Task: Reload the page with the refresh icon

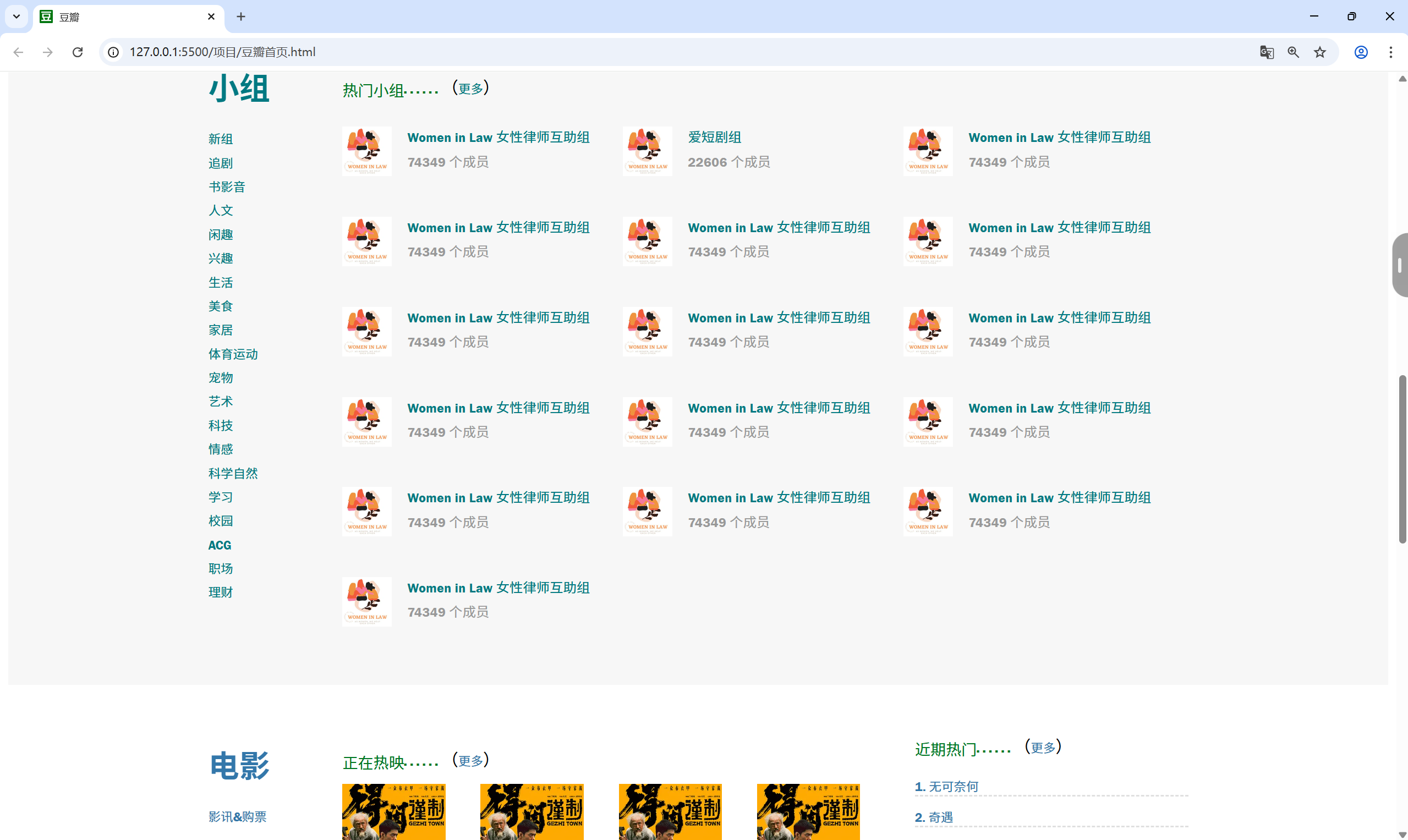Action: point(78,52)
